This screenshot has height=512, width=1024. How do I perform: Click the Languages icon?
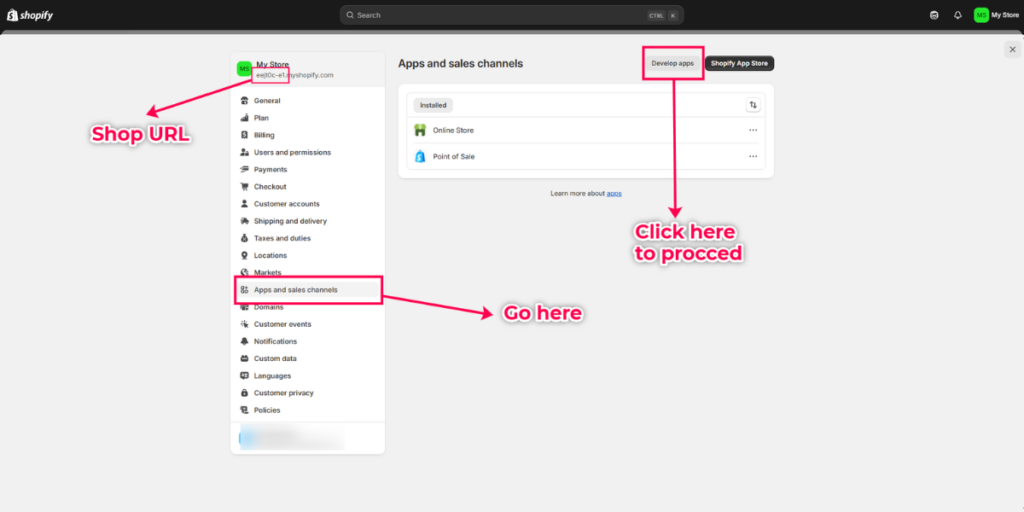(244, 376)
